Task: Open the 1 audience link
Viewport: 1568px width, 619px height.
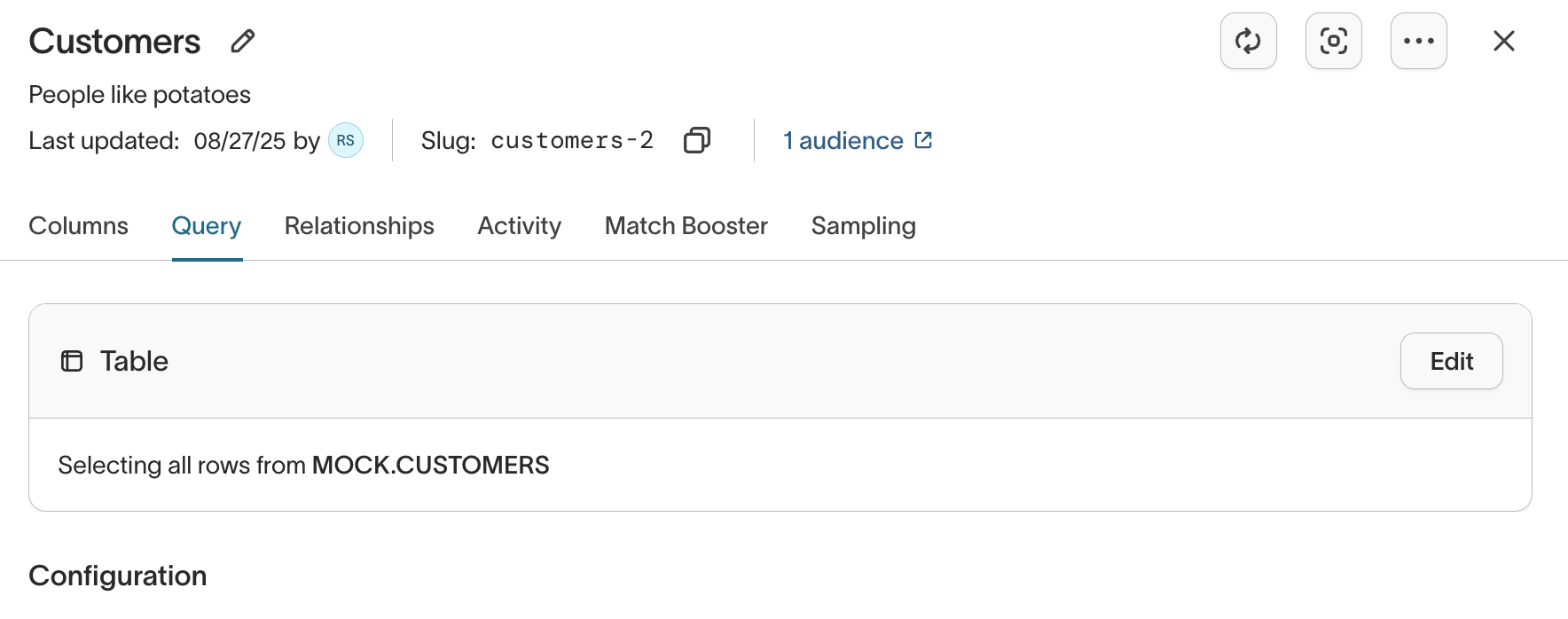Action: (843, 141)
